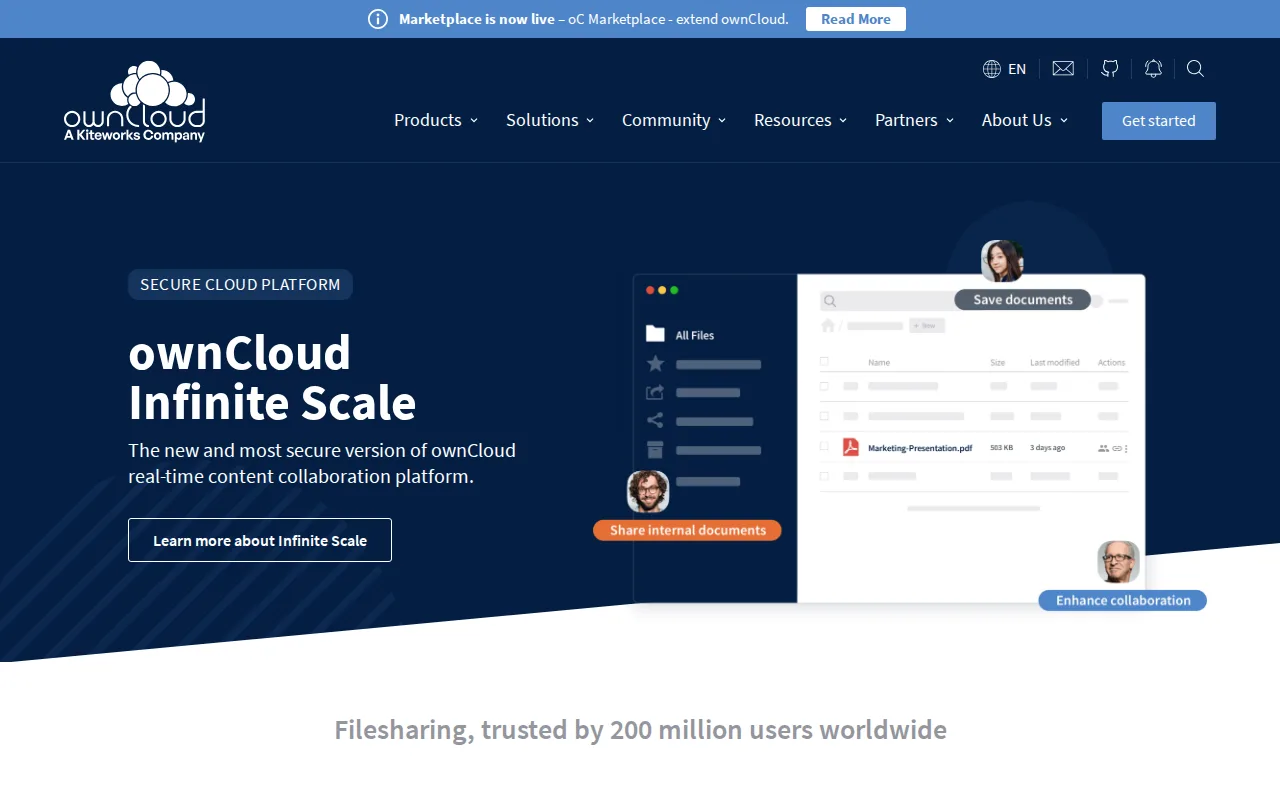Image resolution: width=1280 pixels, height=800 pixels.
Task: Expand the Products menu
Action: click(436, 120)
